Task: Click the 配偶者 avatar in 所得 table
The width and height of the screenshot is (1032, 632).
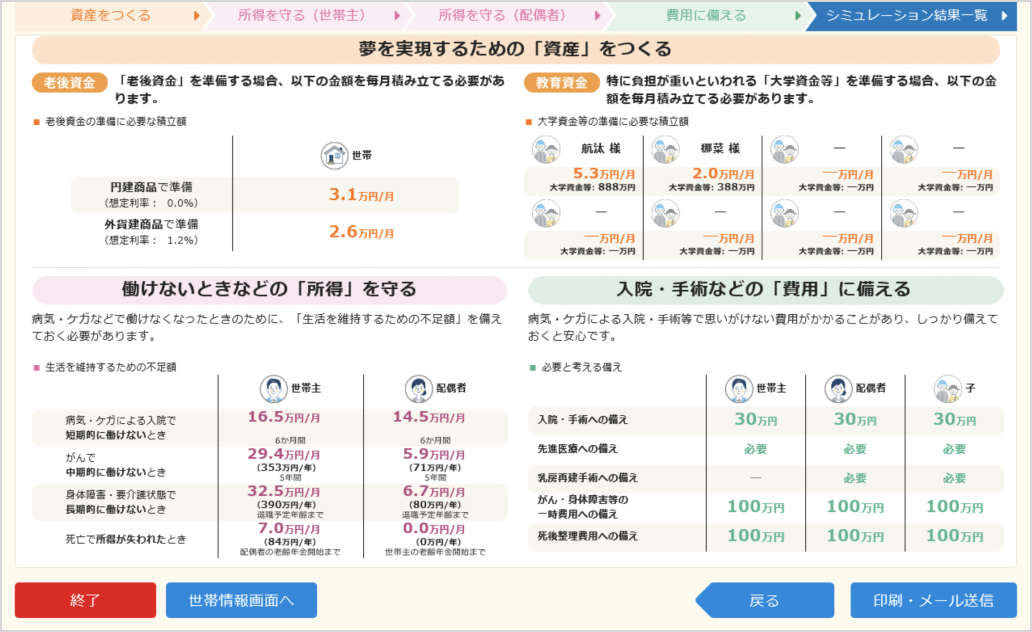Action: click(x=419, y=388)
